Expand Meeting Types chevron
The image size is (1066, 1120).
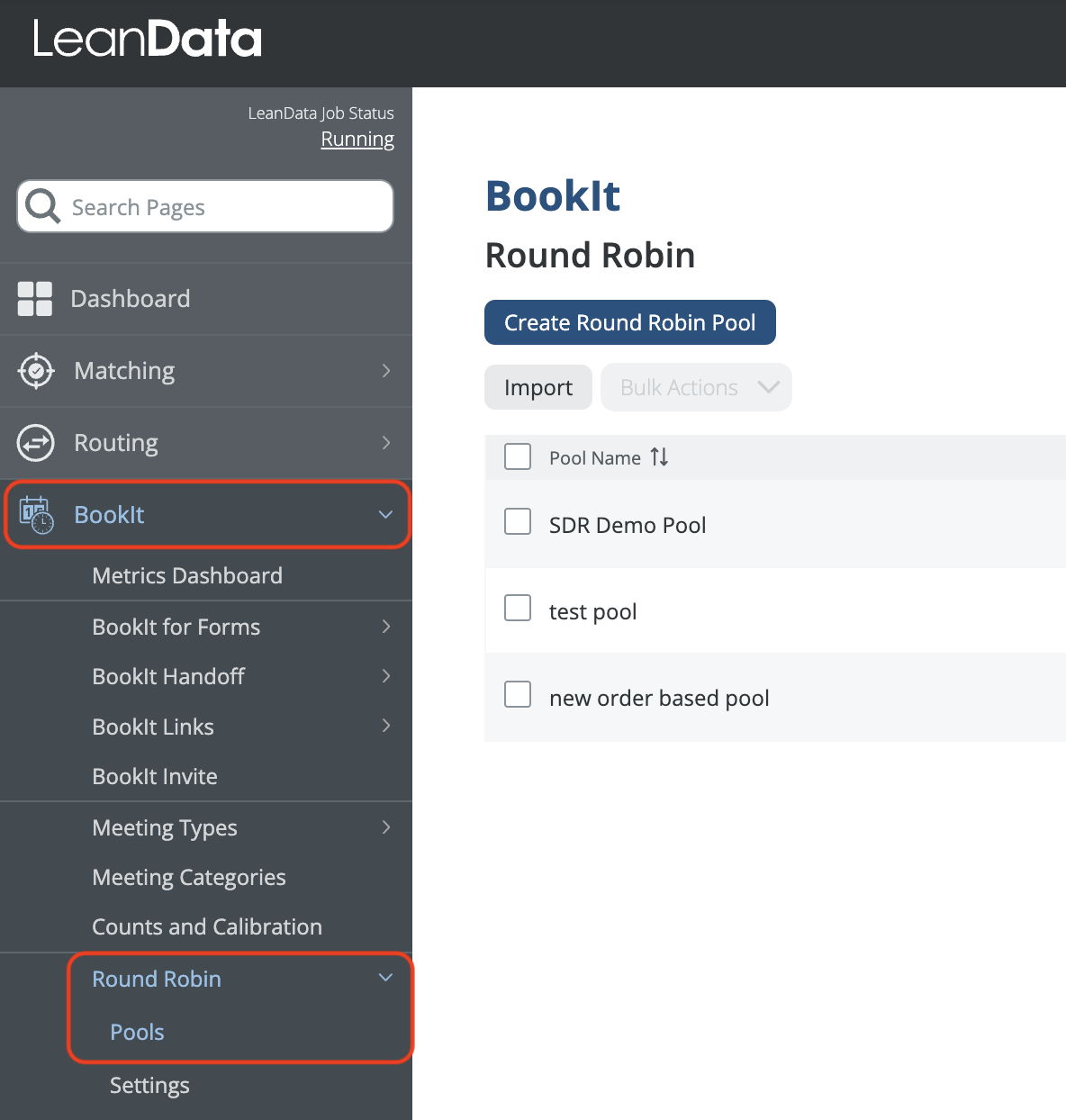(386, 827)
